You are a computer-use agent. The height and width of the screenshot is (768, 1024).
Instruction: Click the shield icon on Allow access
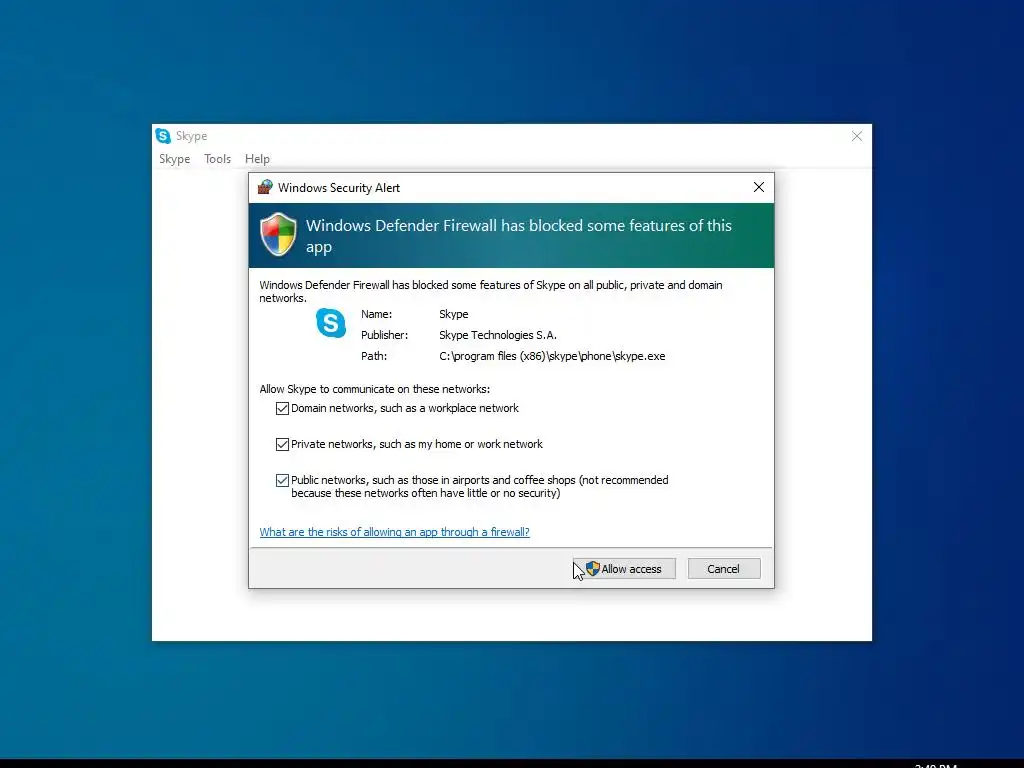(592, 569)
